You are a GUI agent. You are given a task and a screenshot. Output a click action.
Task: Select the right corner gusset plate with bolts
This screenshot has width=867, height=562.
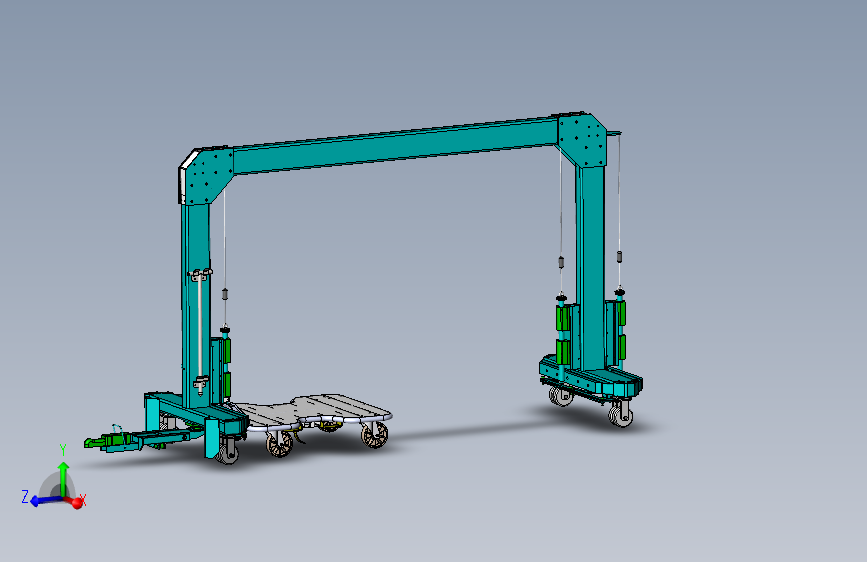(582, 139)
